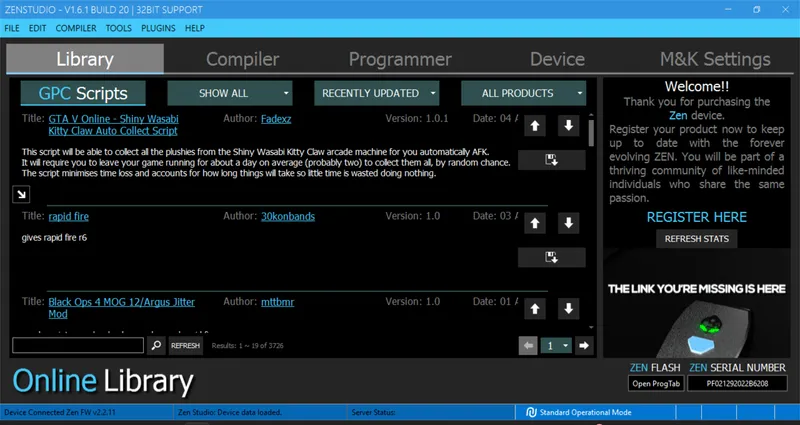Click the save-to-disk icon for rapid fire script
The image size is (800, 425).
[551, 257]
